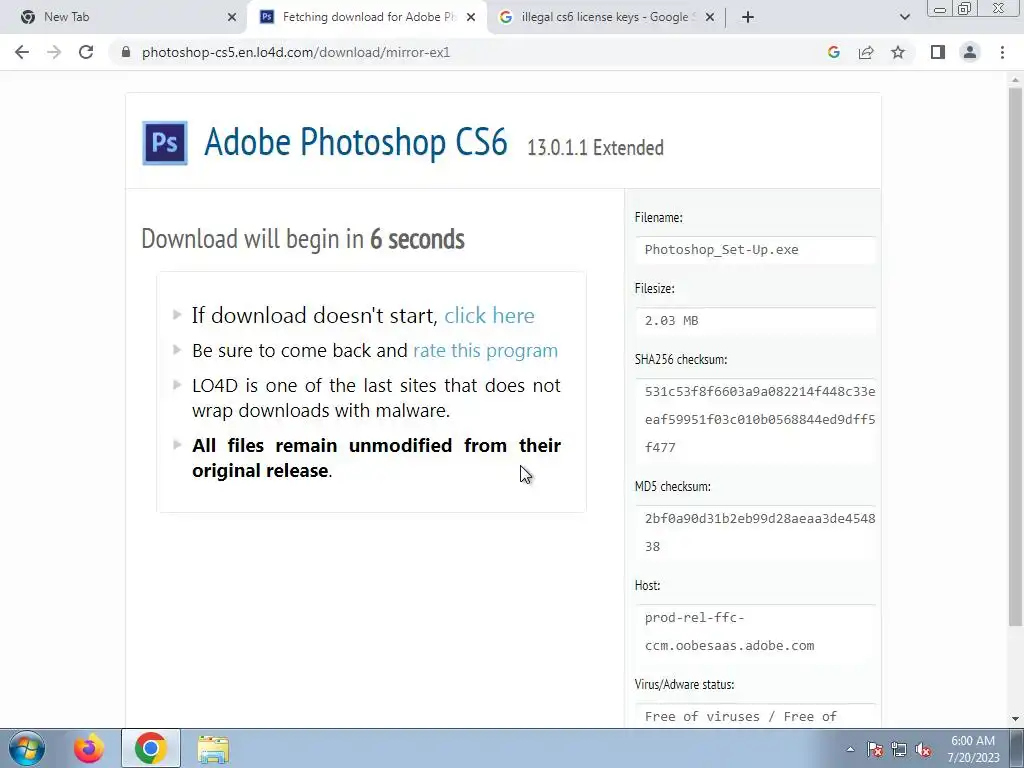Click the forward navigation arrow
Viewport: 1024px width, 768px height.
pyautogui.click(x=54, y=52)
